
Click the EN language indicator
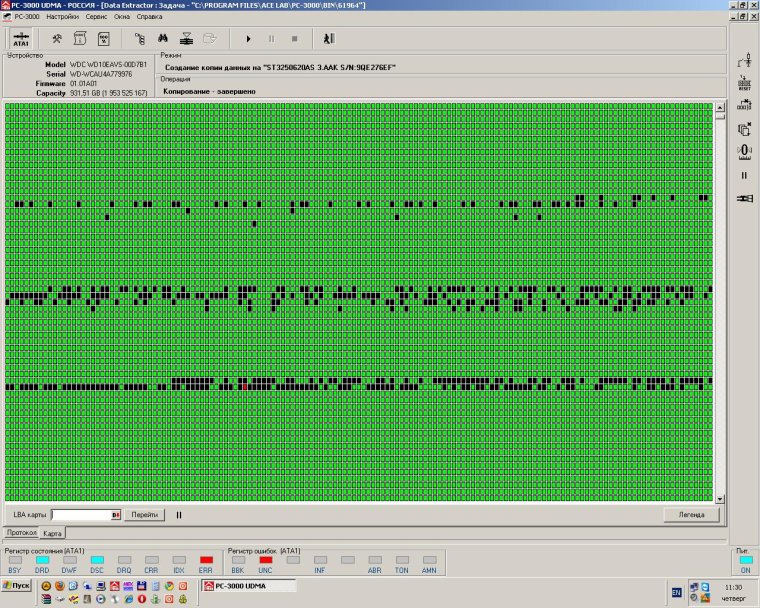pyautogui.click(x=677, y=592)
